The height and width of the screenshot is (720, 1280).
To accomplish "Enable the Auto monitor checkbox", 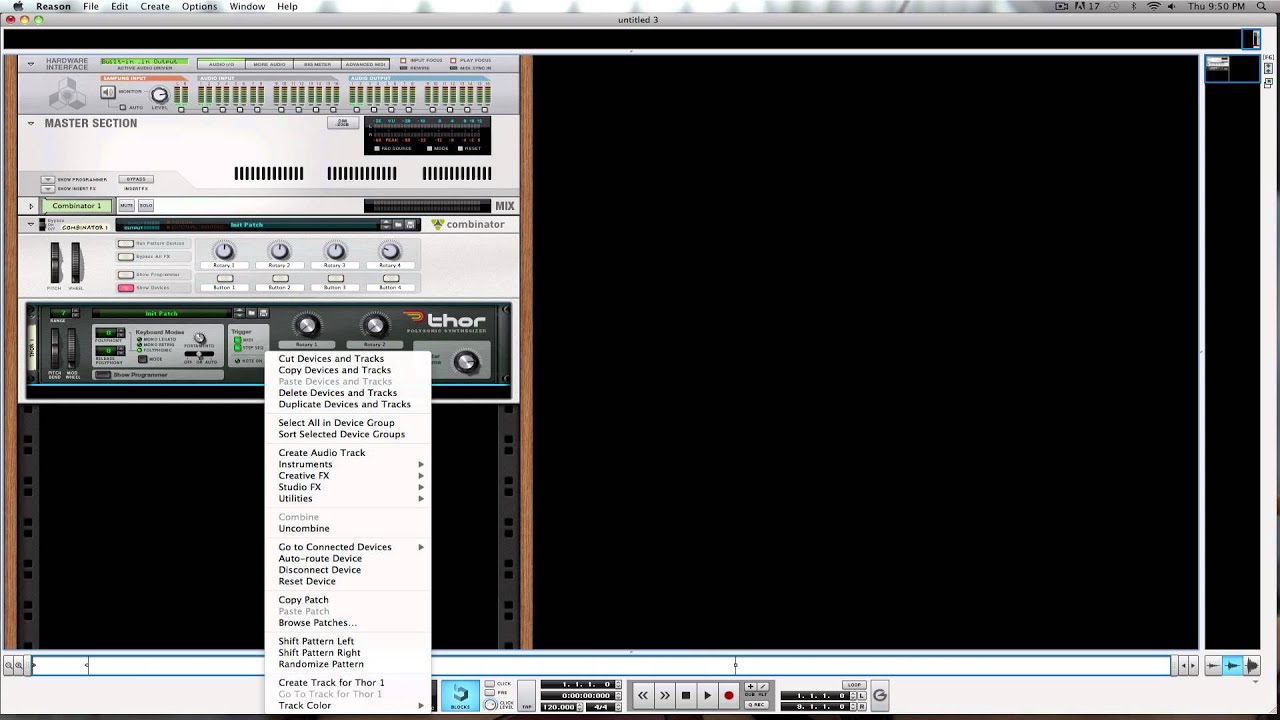I will point(123,106).
